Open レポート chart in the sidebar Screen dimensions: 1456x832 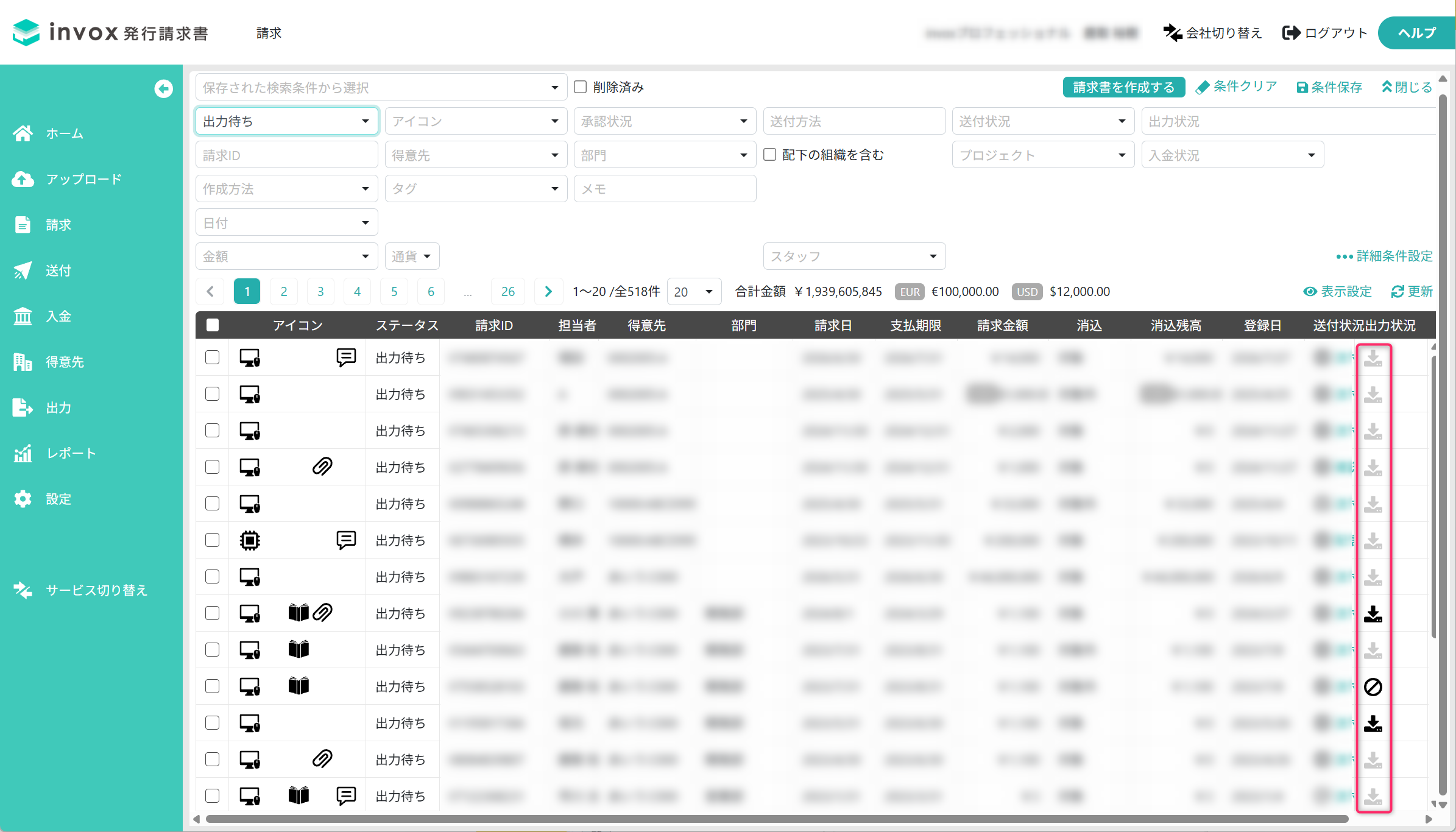[x=55, y=453]
